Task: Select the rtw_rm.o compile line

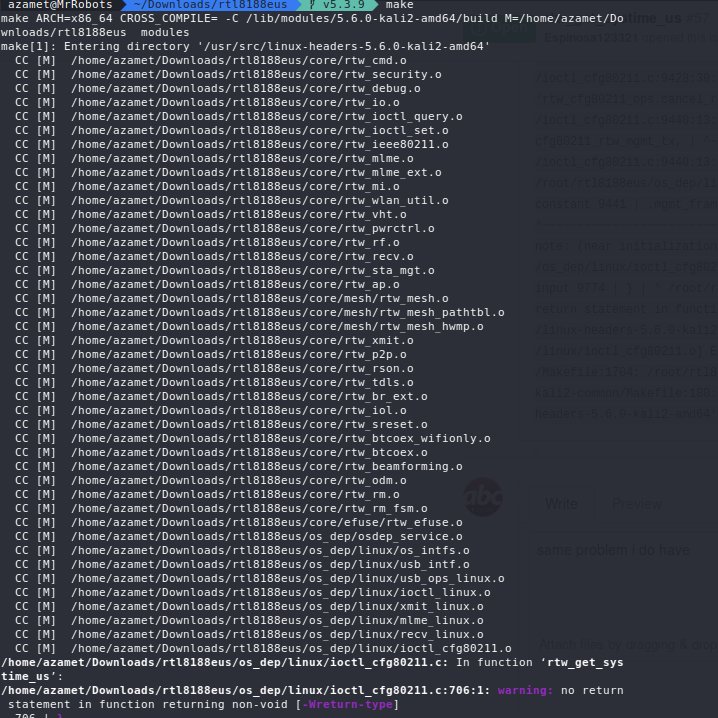Action: pos(207,495)
